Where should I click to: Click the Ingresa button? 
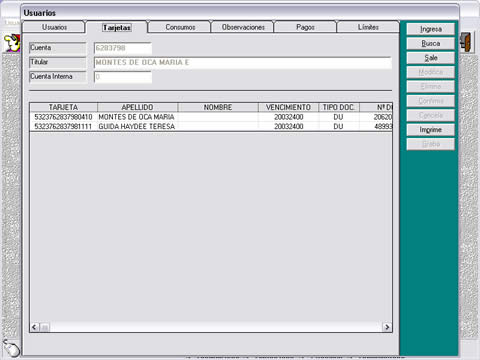[x=431, y=29]
